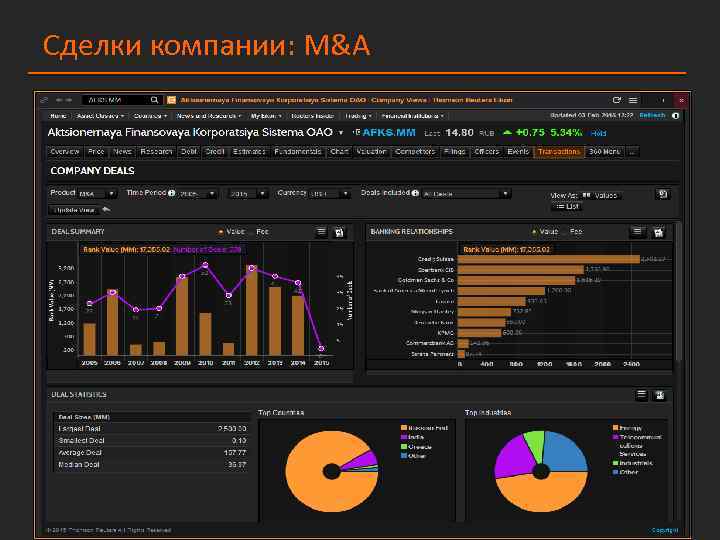Show the Time Period info icon

pyautogui.click(x=171, y=193)
